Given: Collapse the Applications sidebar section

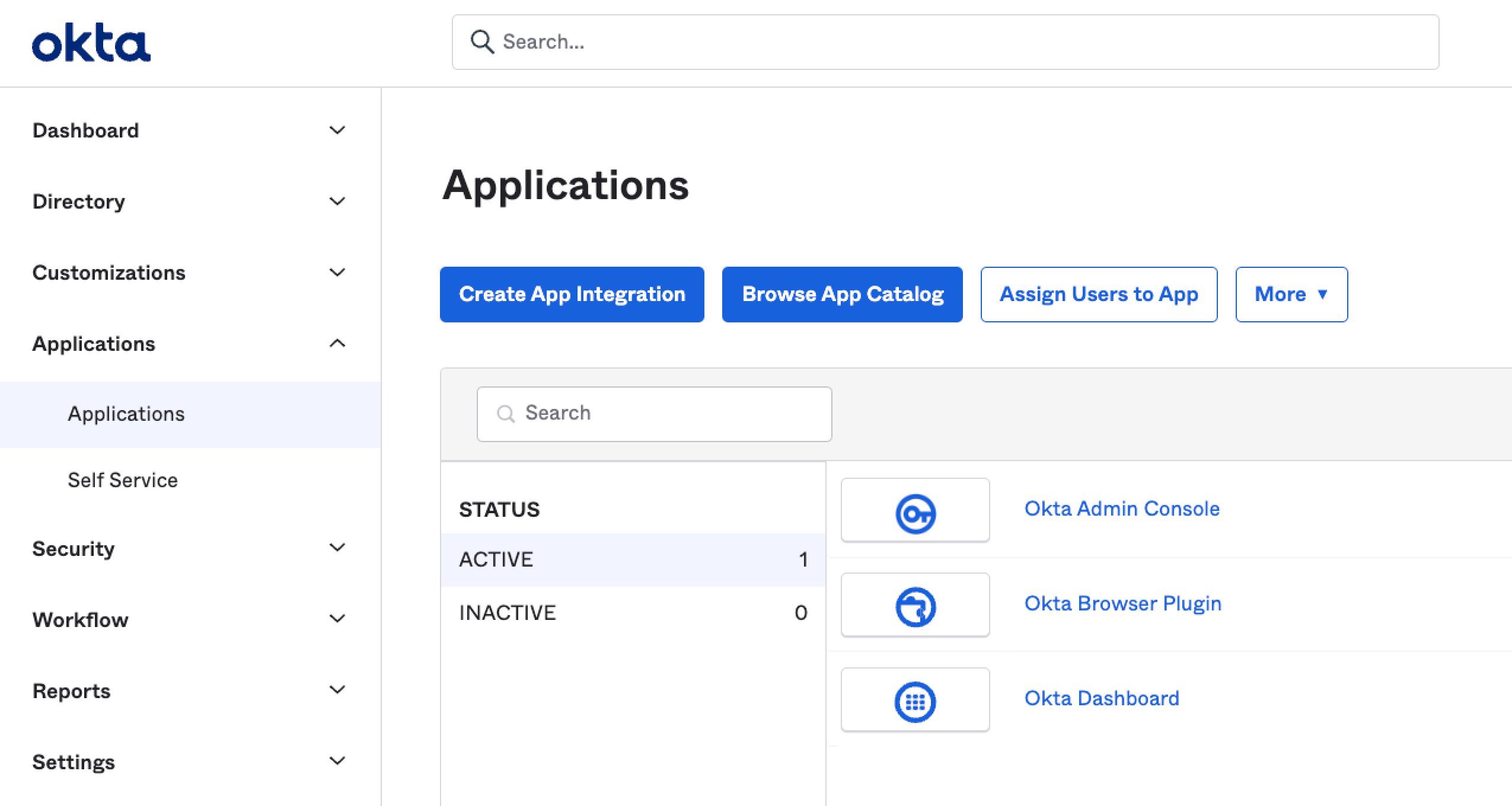Looking at the screenshot, I should tap(337, 344).
